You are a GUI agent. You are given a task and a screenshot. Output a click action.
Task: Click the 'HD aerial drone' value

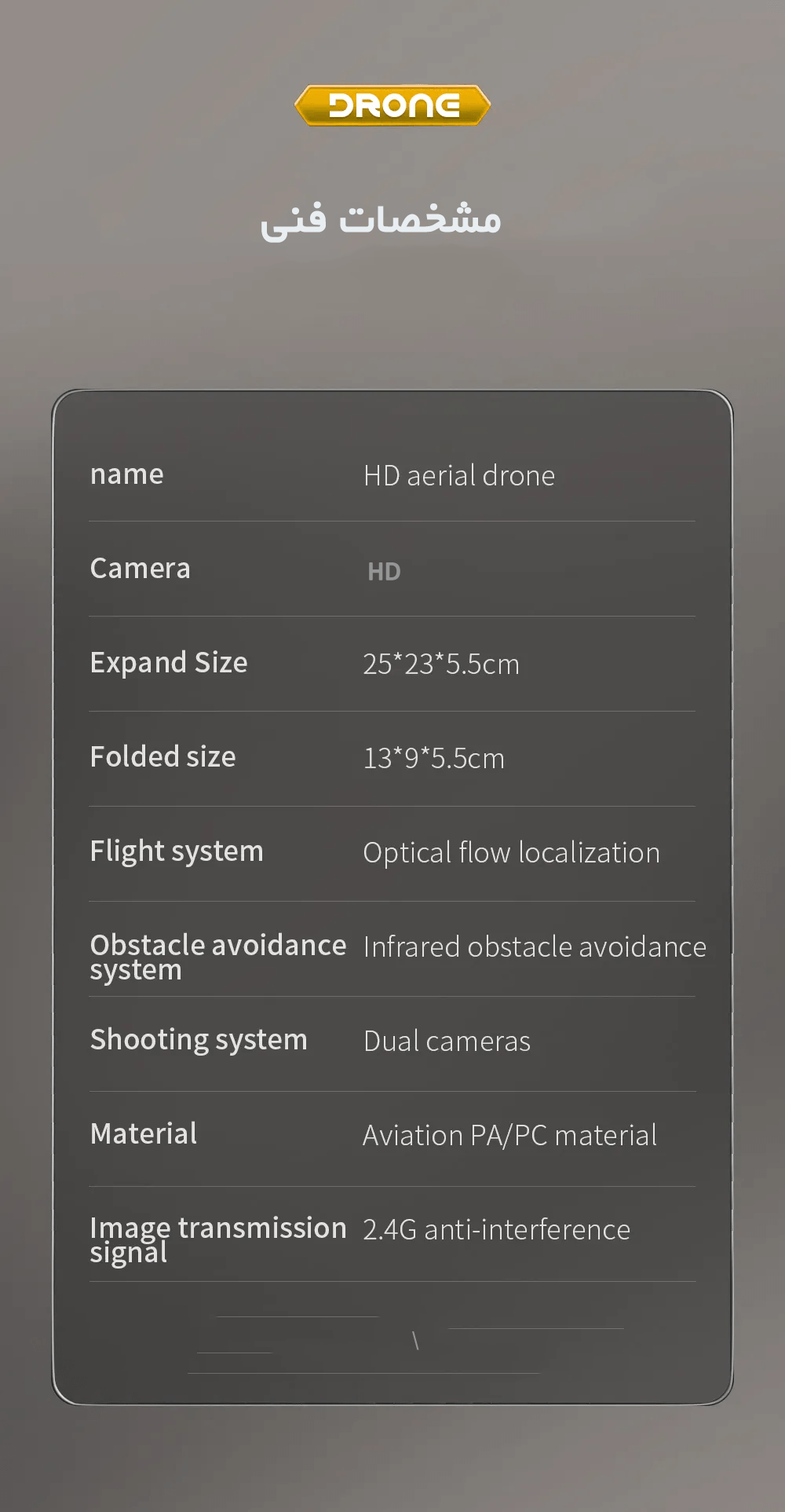(x=459, y=476)
